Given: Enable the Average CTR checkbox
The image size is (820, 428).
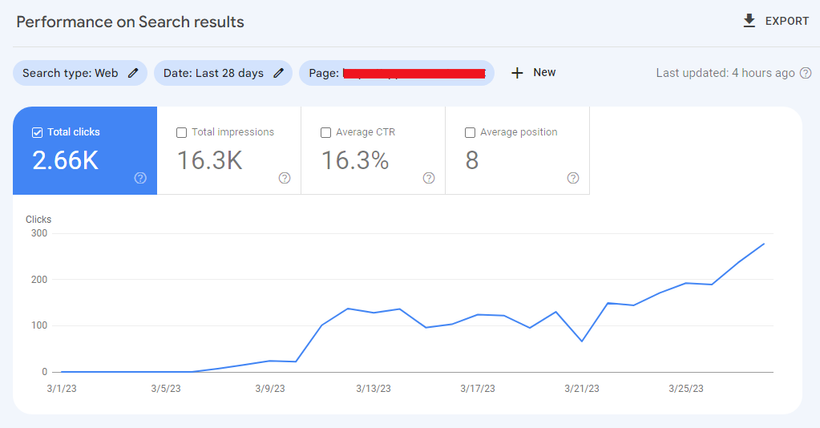Looking at the screenshot, I should click(x=326, y=132).
